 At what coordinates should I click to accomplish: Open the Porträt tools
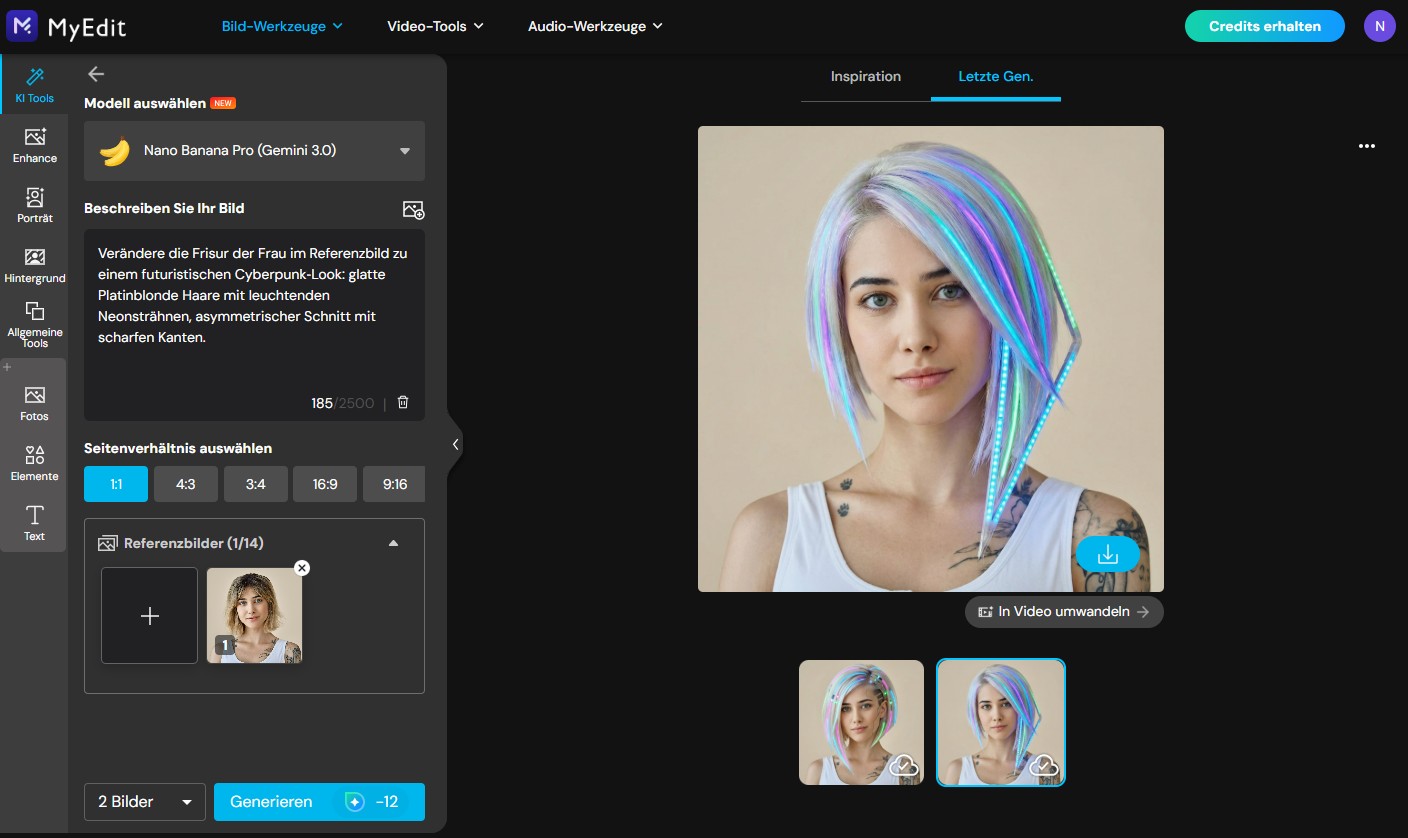(x=34, y=205)
